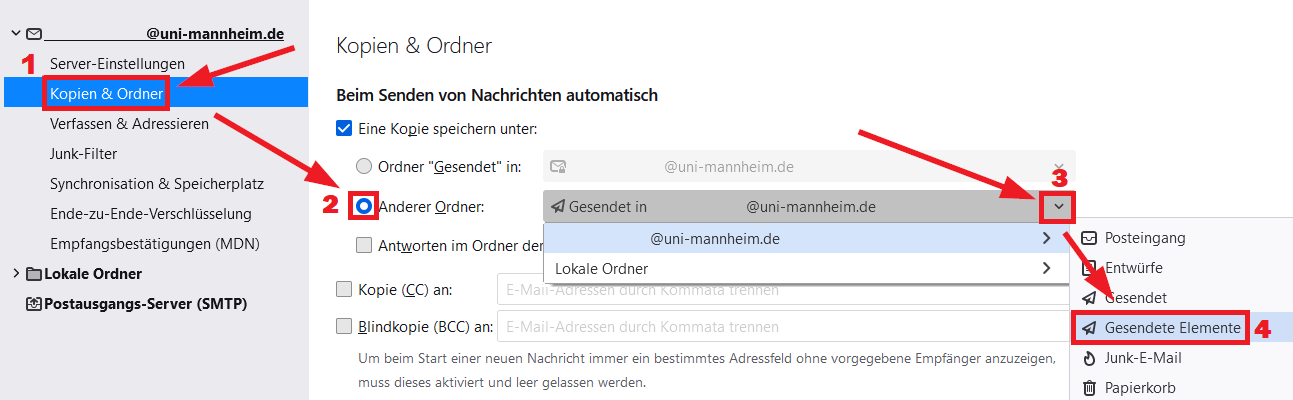Image resolution: width=1293 pixels, height=400 pixels.
Task: Enable the Blindkopie (BCC) an checkbox
Action: 345,326
